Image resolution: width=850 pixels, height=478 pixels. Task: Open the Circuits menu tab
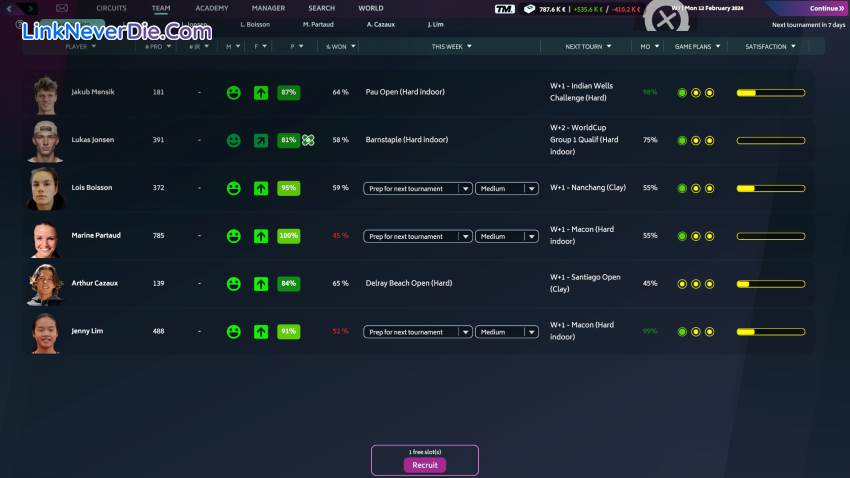[111, 8]
